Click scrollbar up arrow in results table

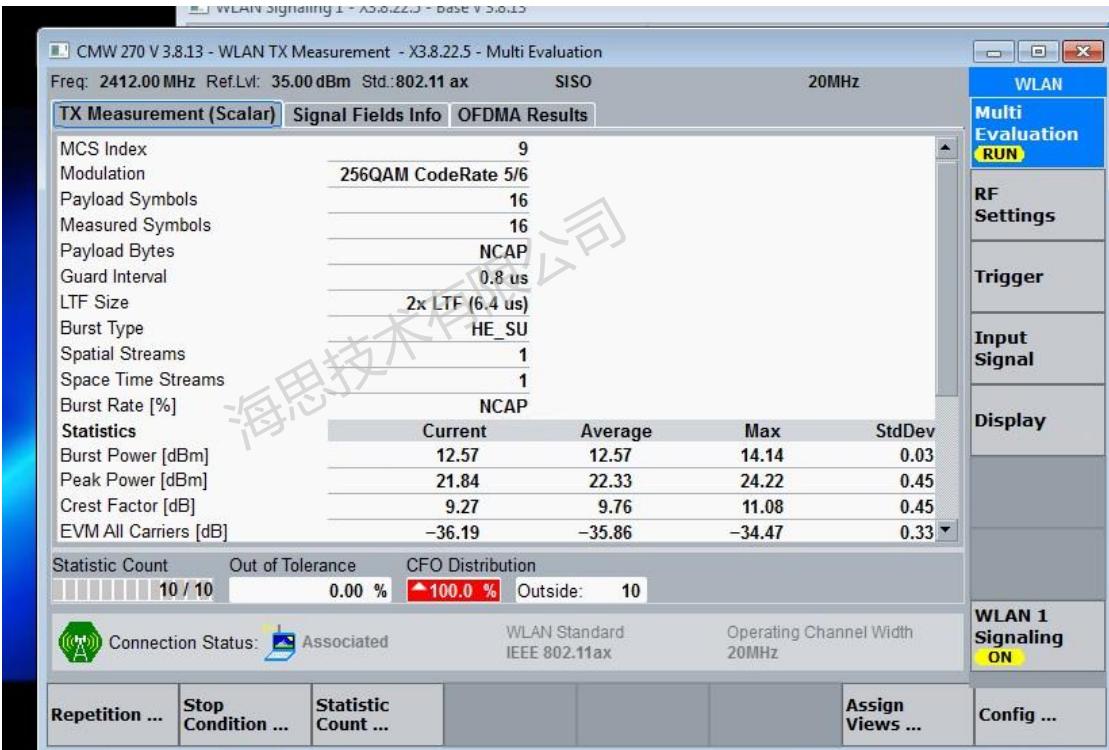(946, 148)
